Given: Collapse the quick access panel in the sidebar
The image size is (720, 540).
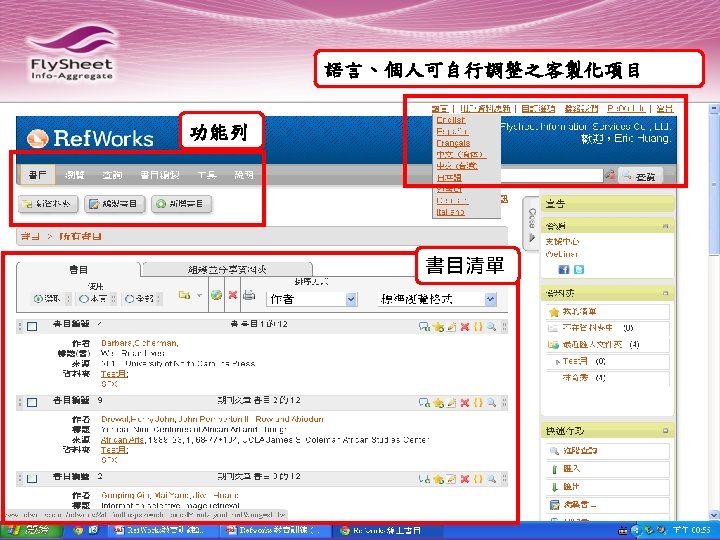Looking at the screenshot, I should (x=665, y=431).
